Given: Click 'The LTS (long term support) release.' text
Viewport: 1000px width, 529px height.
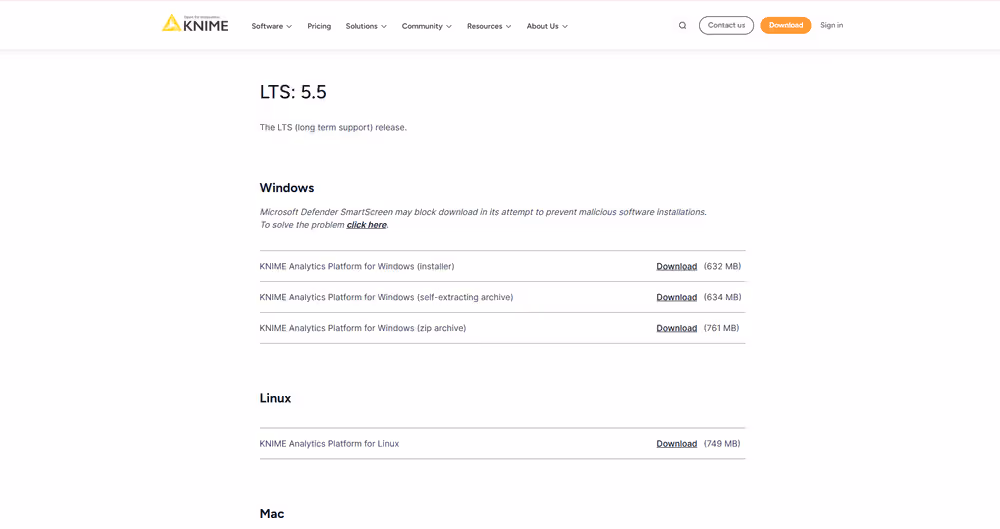Looking at the screenshot, I should pyautogui.click(x=333, y=128).
